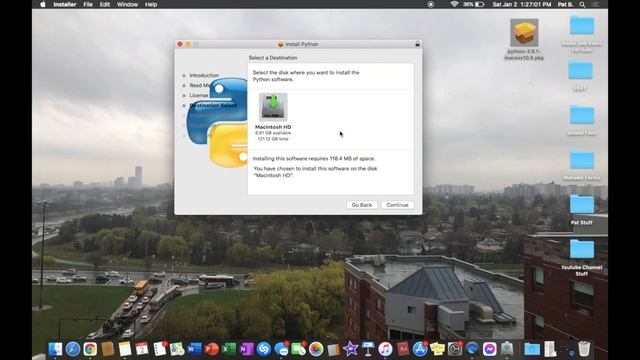This screenshot has width=640, height=360.
Task: Open the Trash in the Dock
Action: point(584,349)
